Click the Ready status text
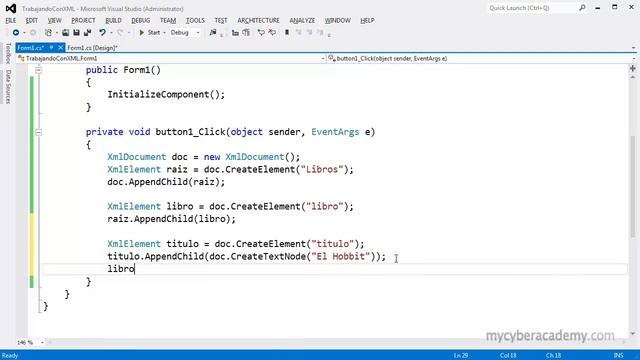 [10, 356]
